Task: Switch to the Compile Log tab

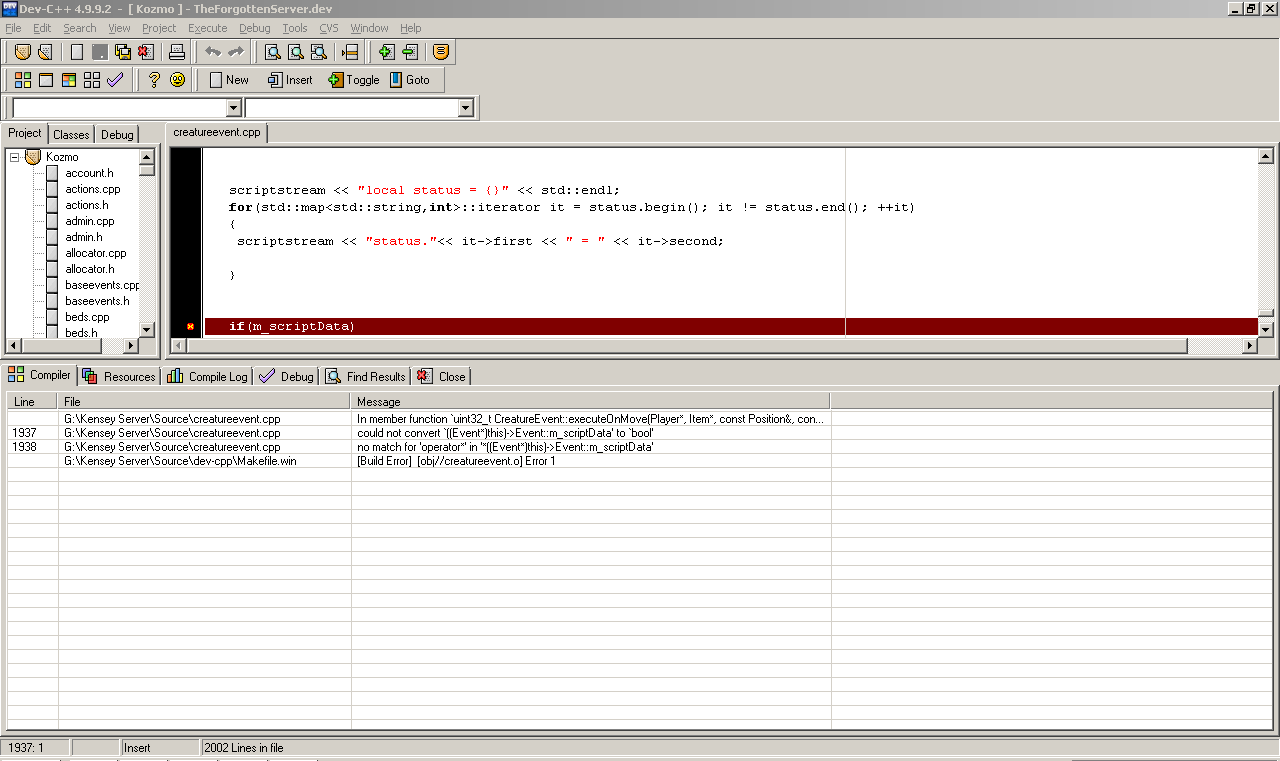Action: (208, 377)
